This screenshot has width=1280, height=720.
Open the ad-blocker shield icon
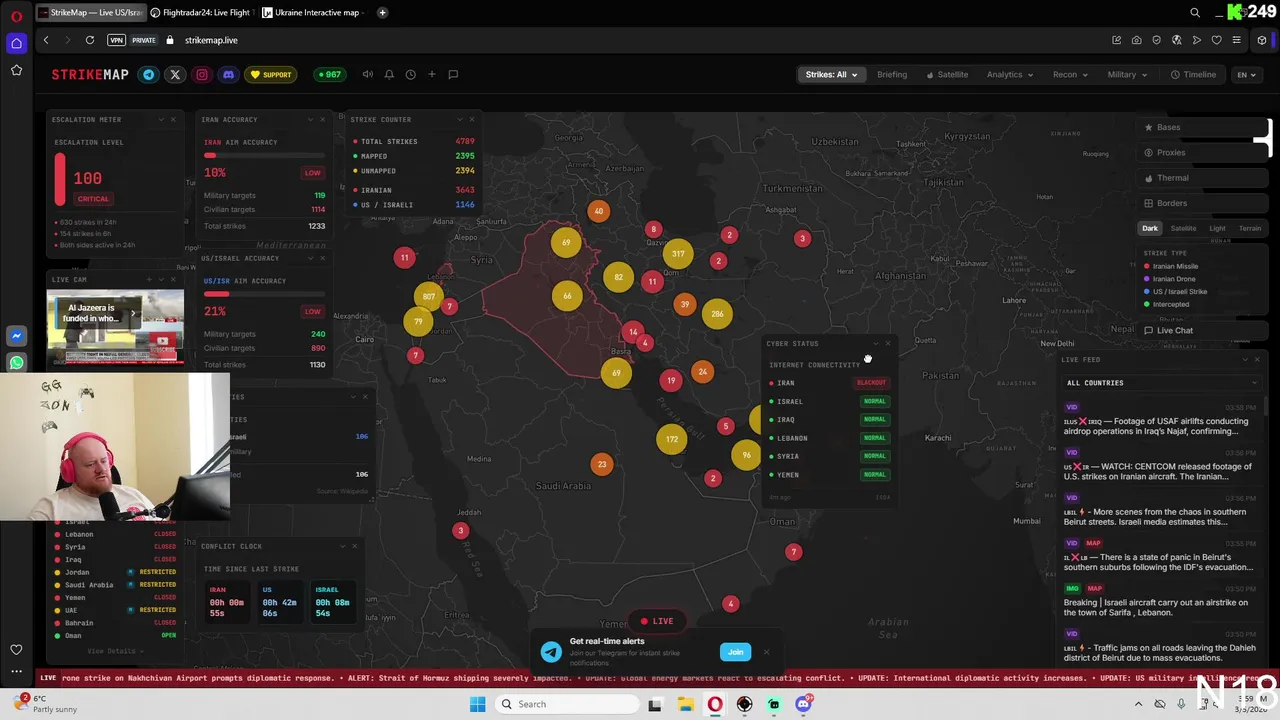[x=1156, y=40]
